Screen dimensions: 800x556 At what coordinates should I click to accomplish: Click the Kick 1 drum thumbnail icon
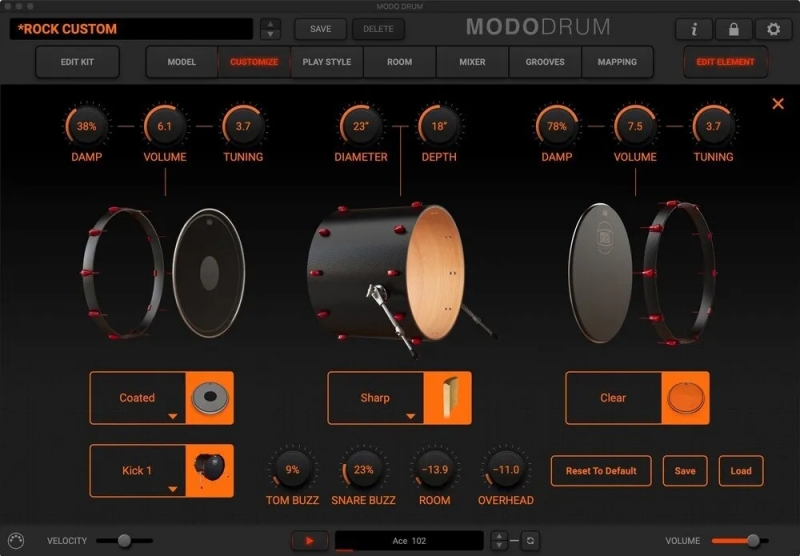(210, 470)
